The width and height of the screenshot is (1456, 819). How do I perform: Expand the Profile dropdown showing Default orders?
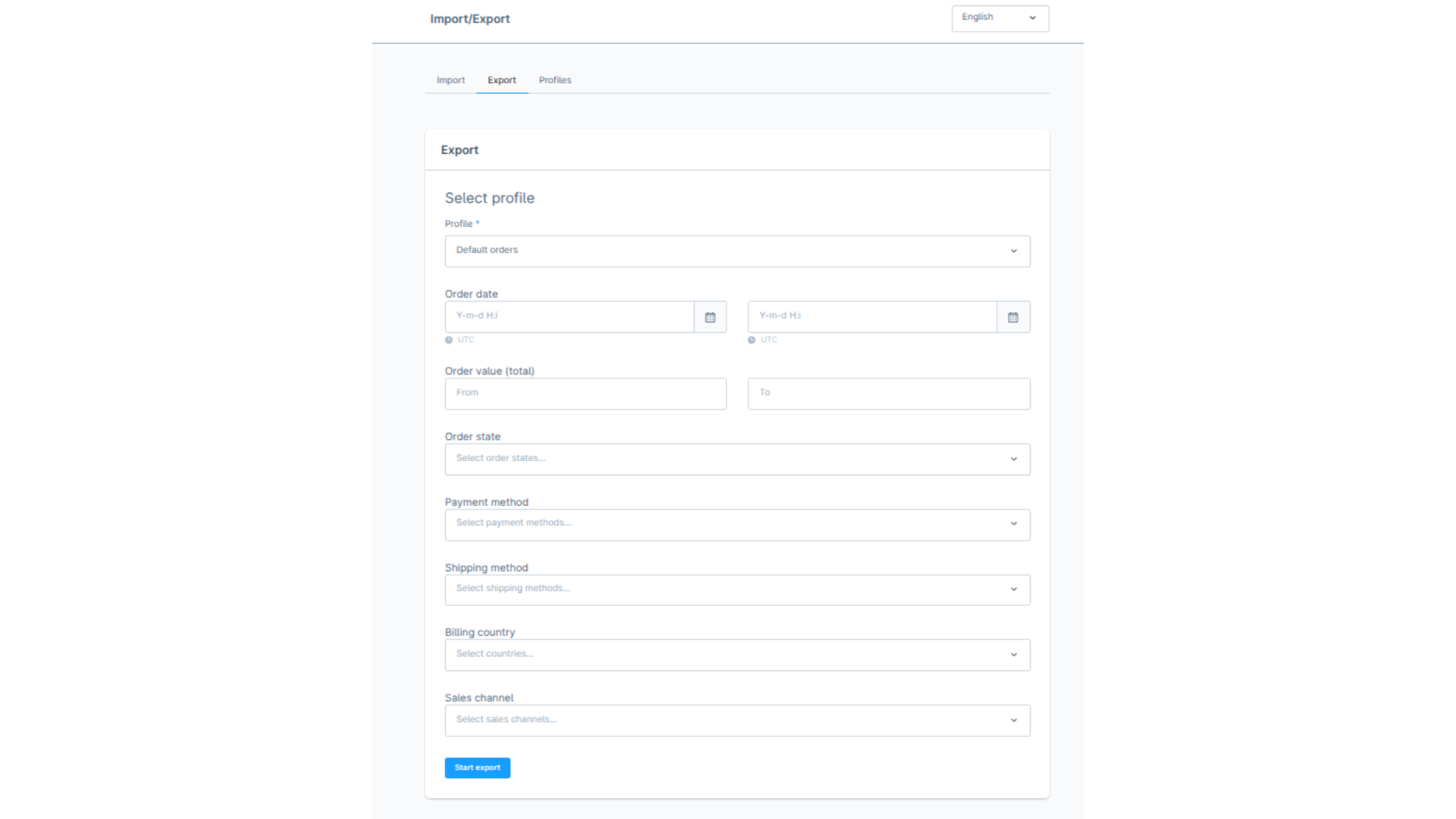[736, 251]
